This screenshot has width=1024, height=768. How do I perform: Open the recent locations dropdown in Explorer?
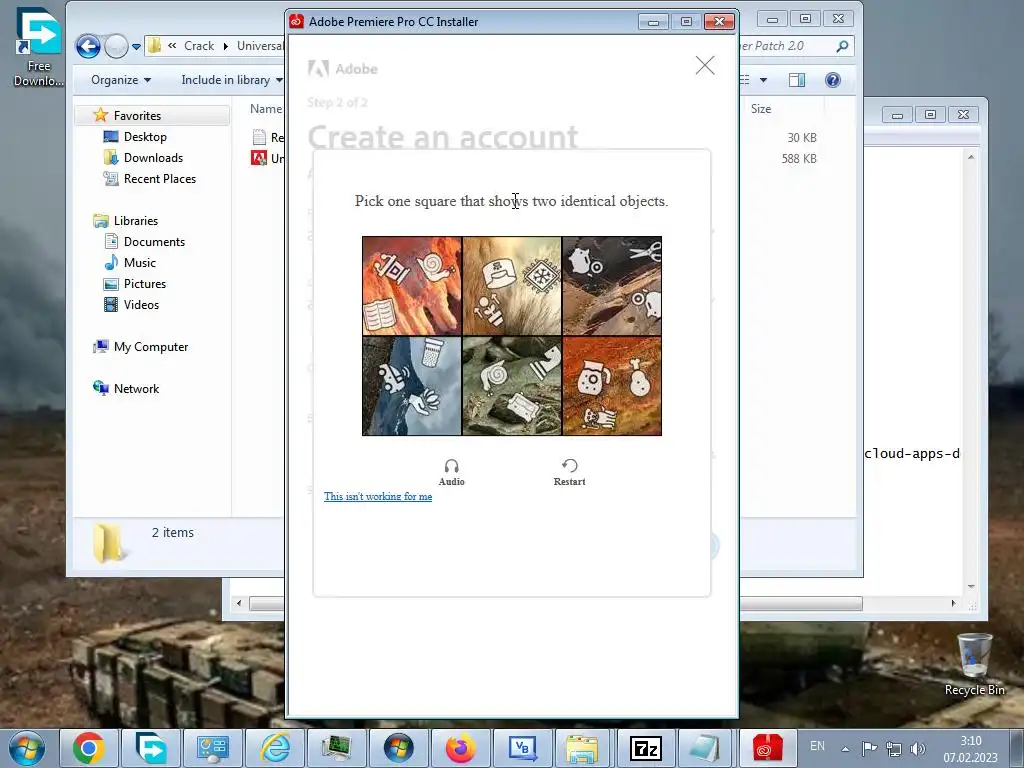136,46
